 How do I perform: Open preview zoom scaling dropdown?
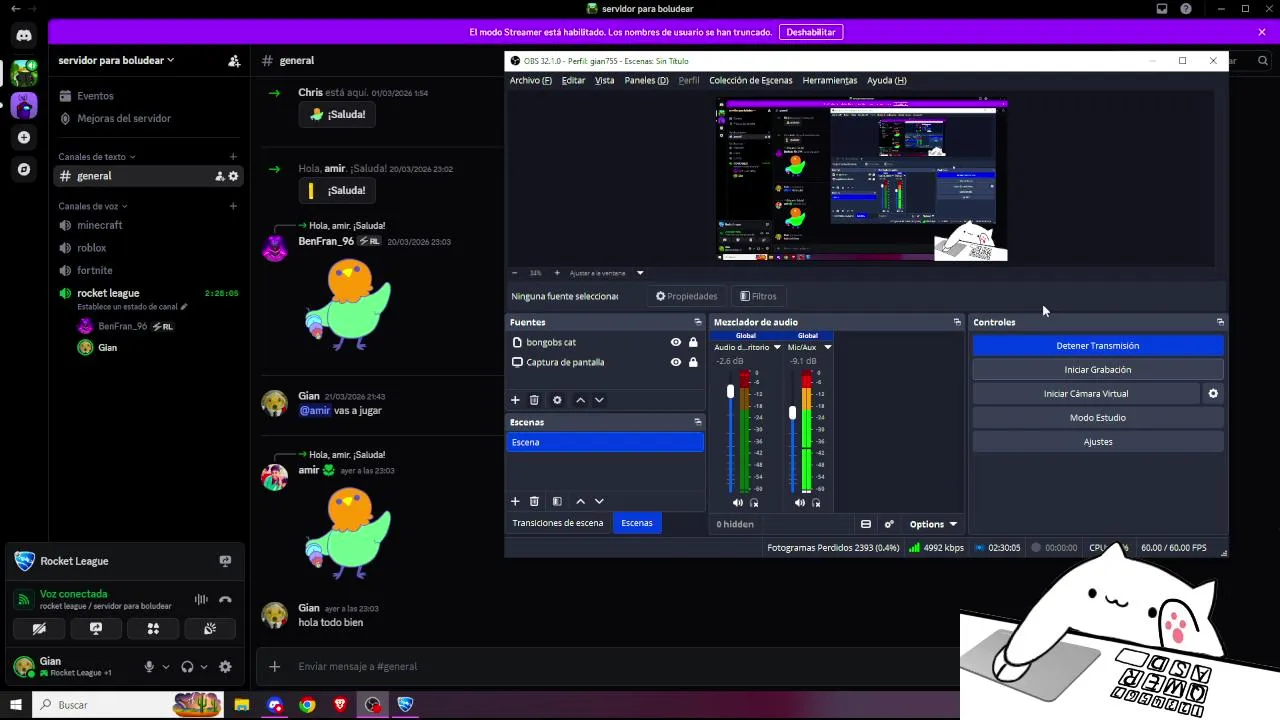(x=640, y=273)
